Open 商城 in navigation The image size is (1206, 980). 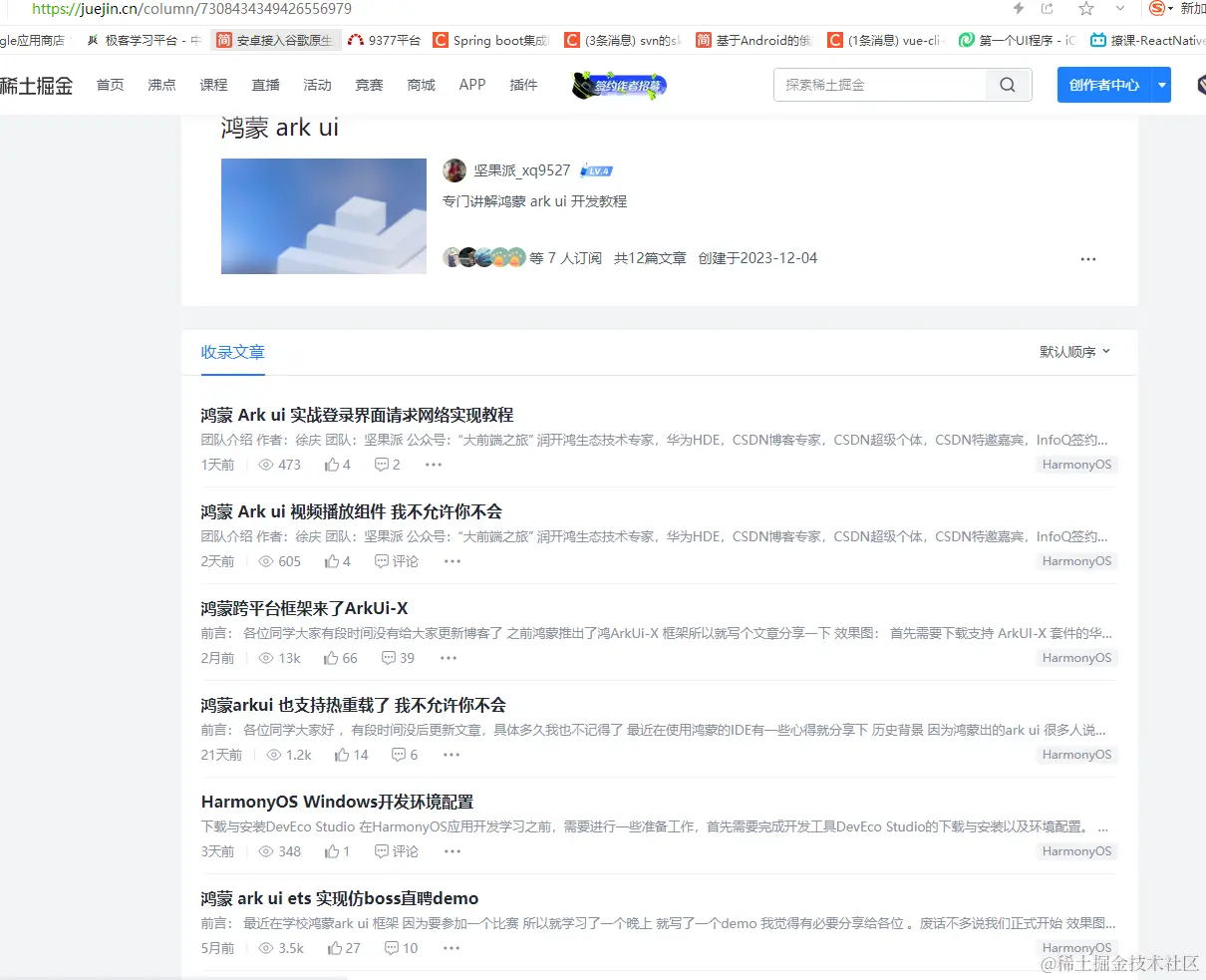(421, 85)
